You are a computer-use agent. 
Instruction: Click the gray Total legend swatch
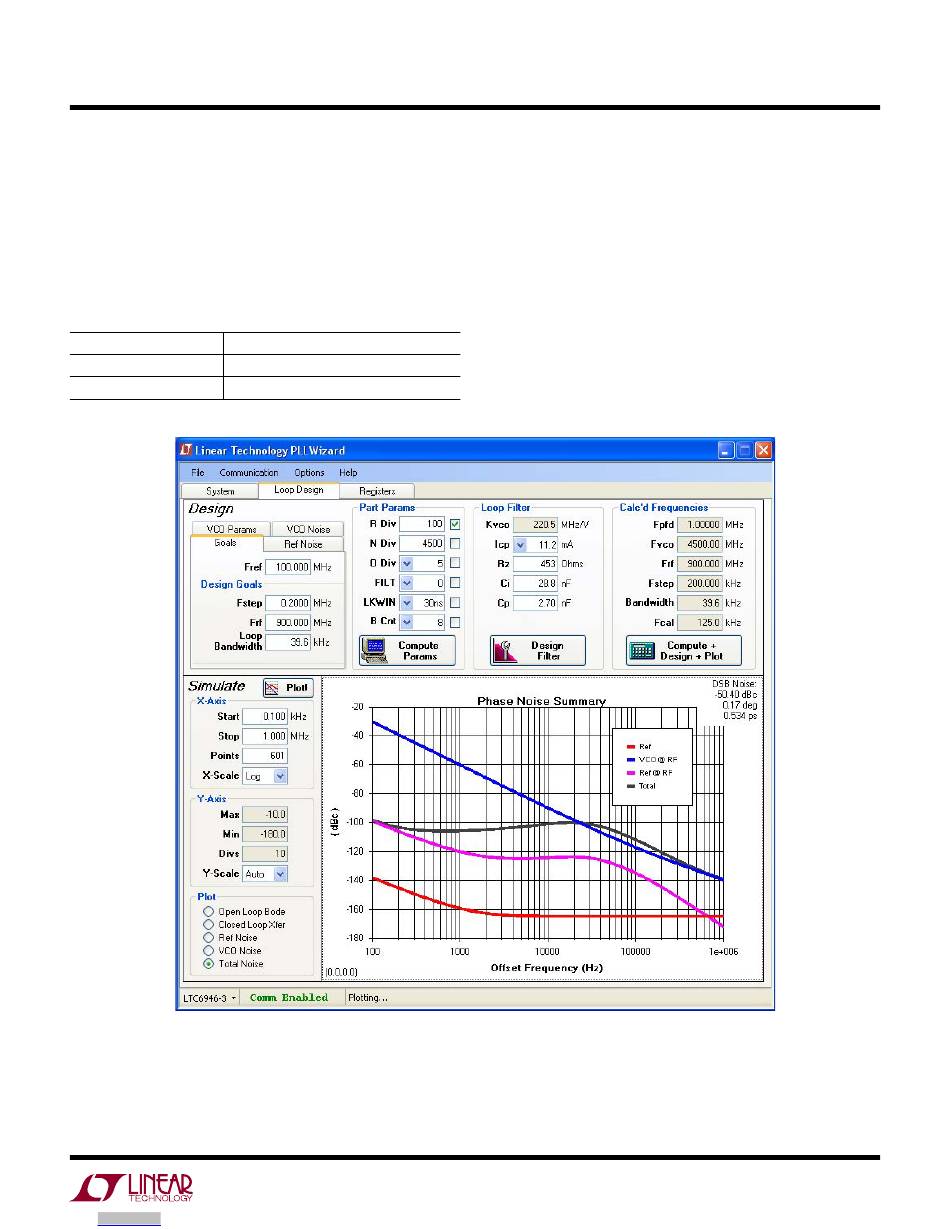click(630, 785)
